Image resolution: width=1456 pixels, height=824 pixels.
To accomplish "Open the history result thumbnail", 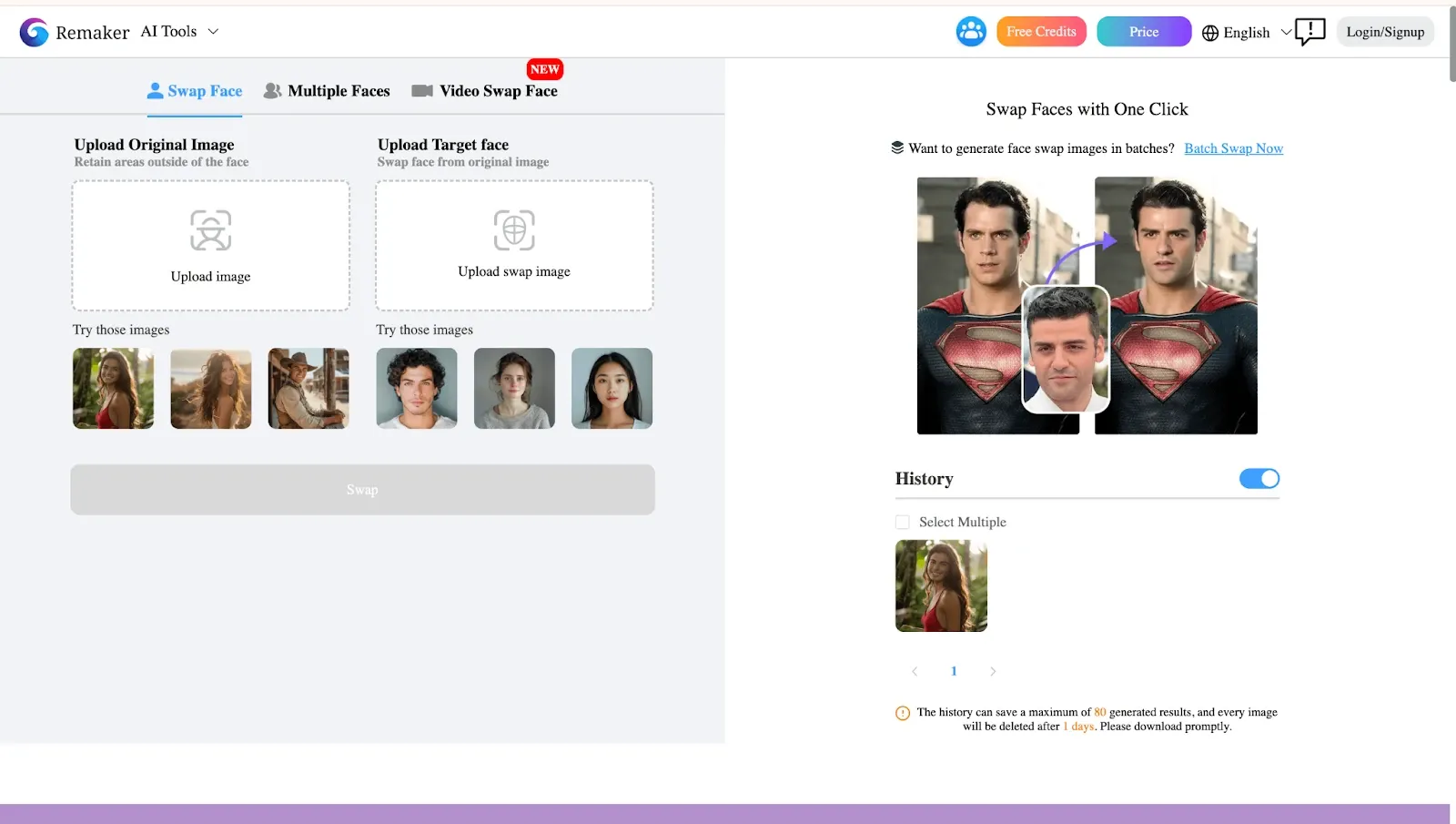I will click(941, 586).
